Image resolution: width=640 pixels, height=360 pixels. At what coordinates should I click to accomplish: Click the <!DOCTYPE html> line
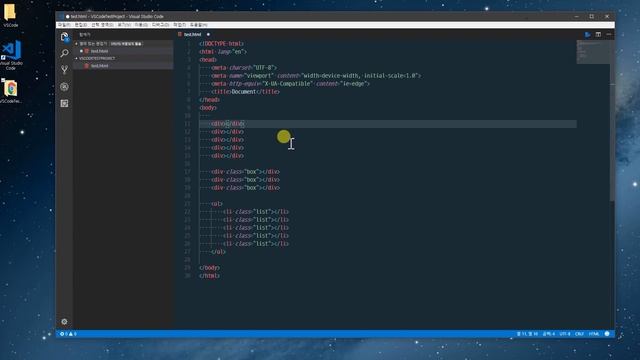[221, 44]
